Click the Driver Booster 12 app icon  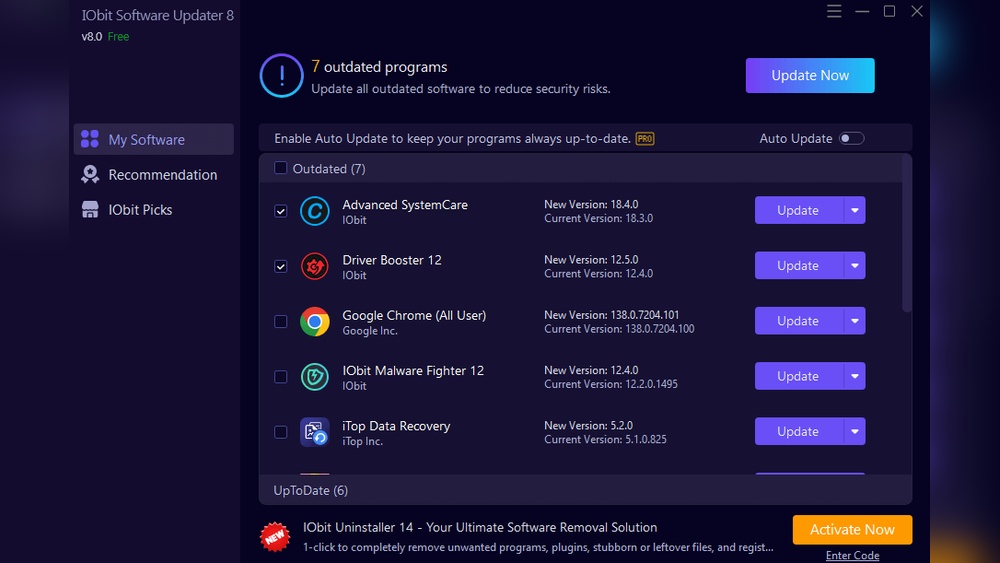314,267
